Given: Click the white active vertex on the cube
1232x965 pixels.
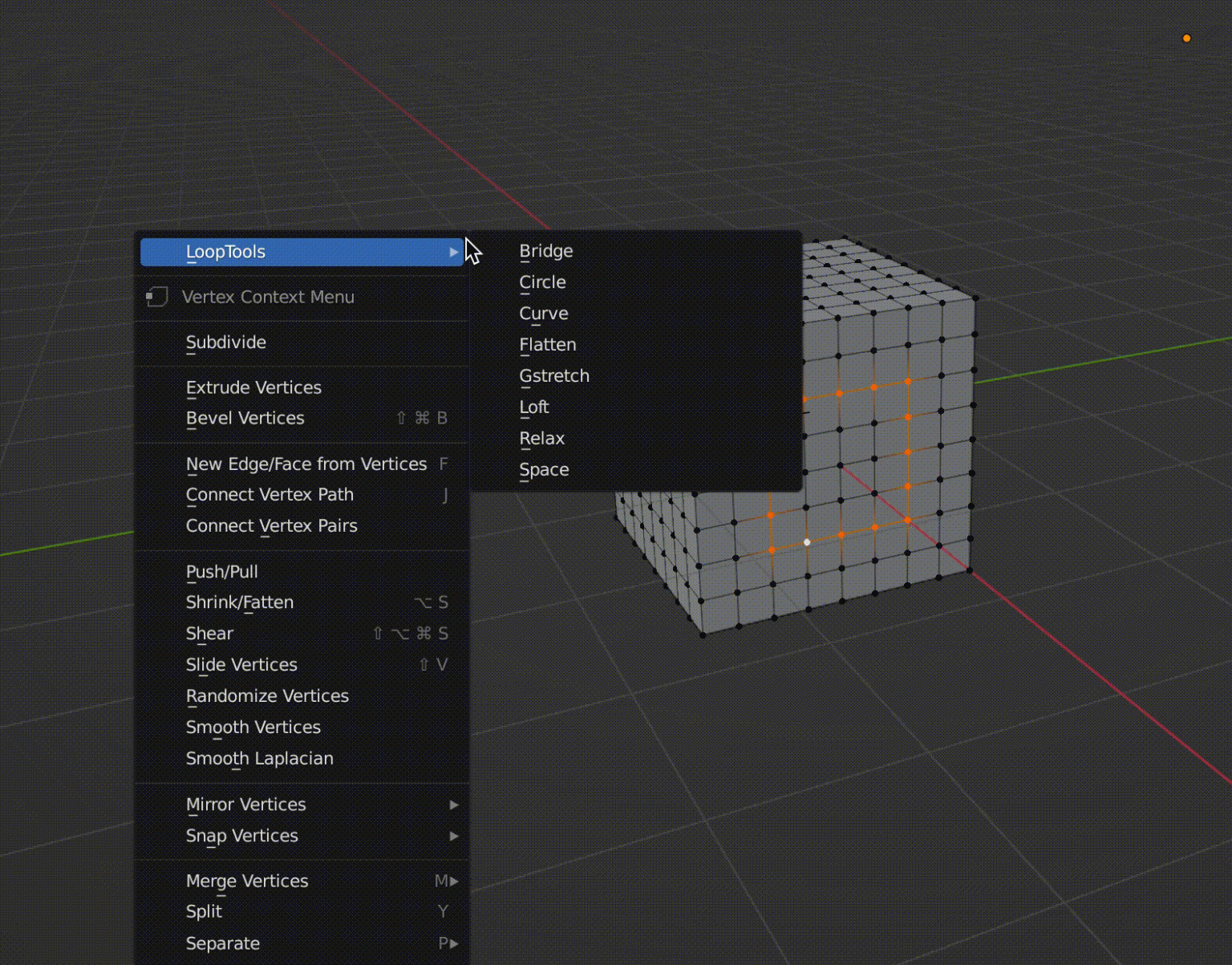Looking at the screenshot, I should 806,542.
